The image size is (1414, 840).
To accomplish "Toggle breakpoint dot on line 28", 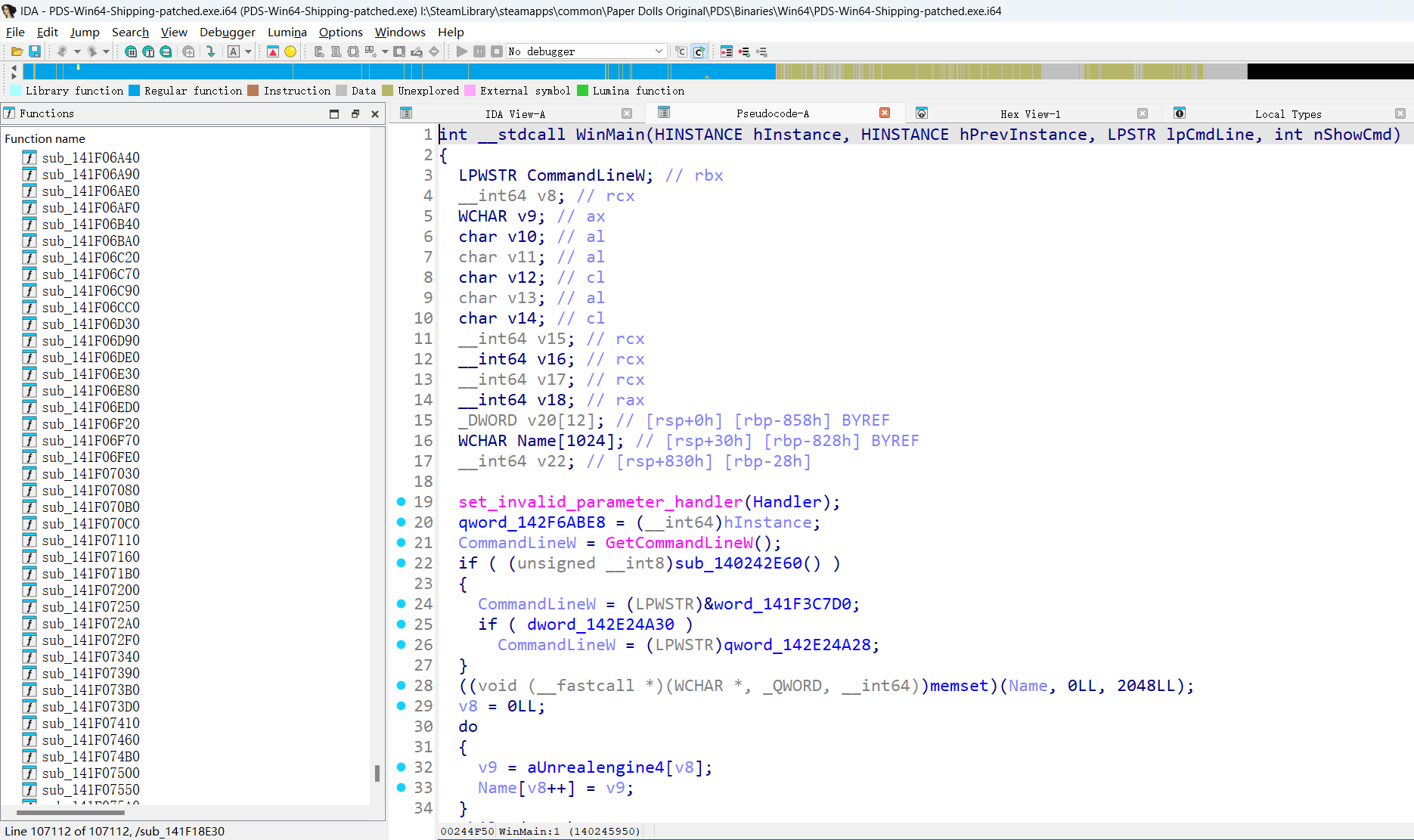I will [402, 686].
